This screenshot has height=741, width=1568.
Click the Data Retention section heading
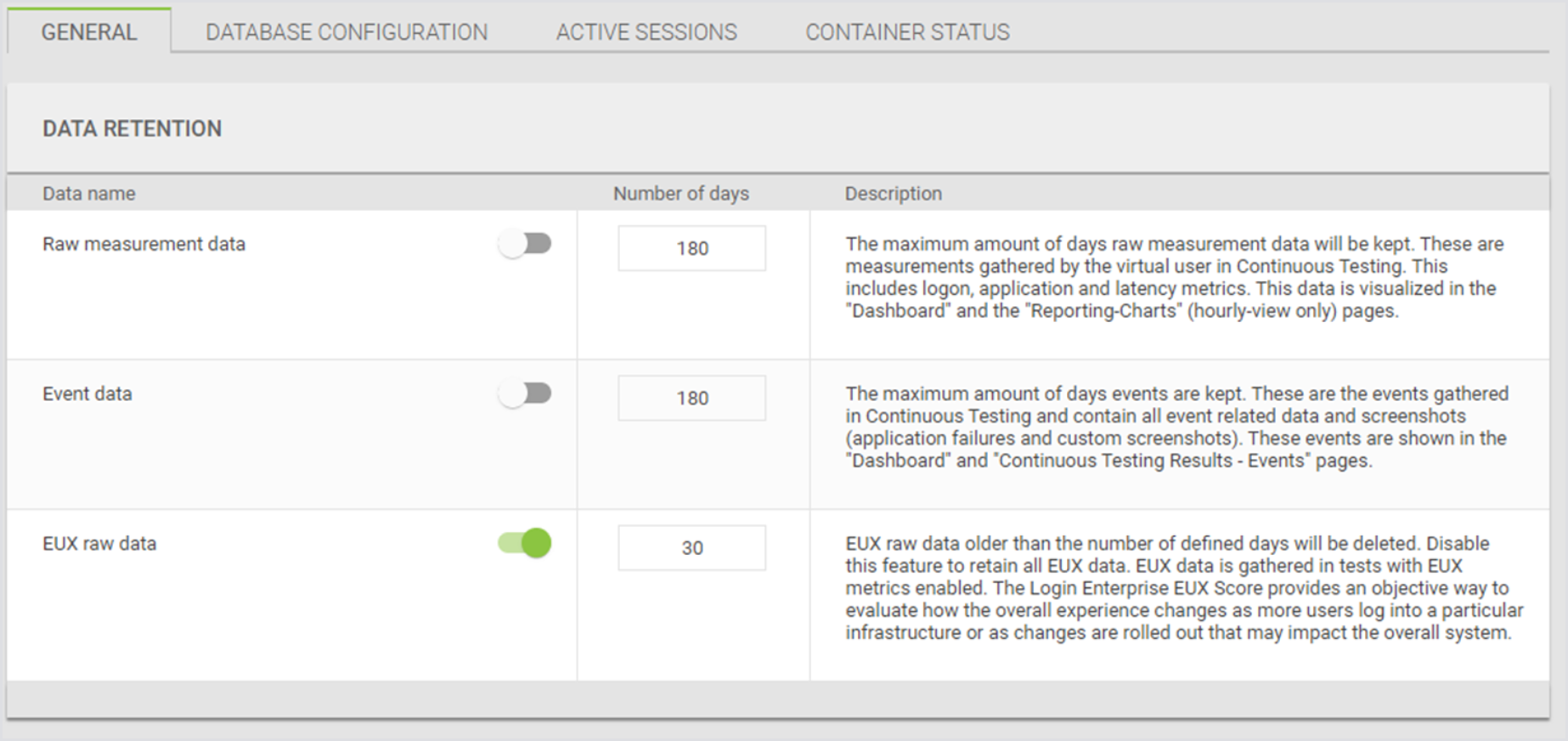(133, 128)
